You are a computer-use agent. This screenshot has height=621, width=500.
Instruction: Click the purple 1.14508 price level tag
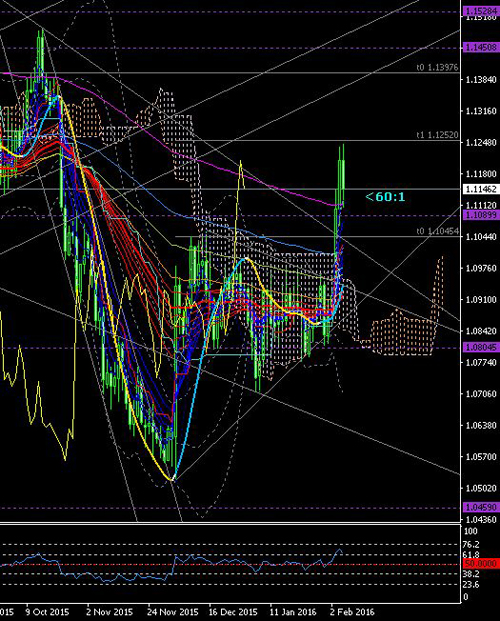click(x=481, y=47)
